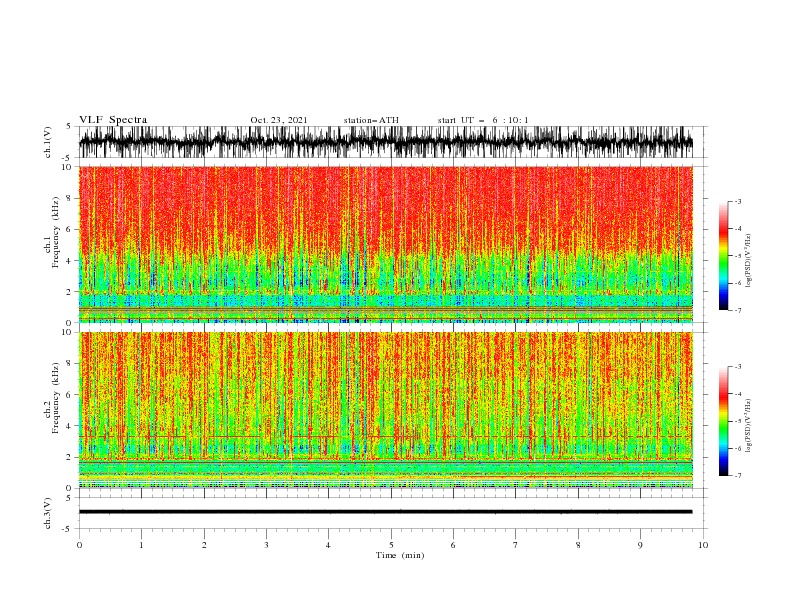Click the time axis tick label '10'
Viewport: 792px width, 612px height.
[x=703, y=545]
